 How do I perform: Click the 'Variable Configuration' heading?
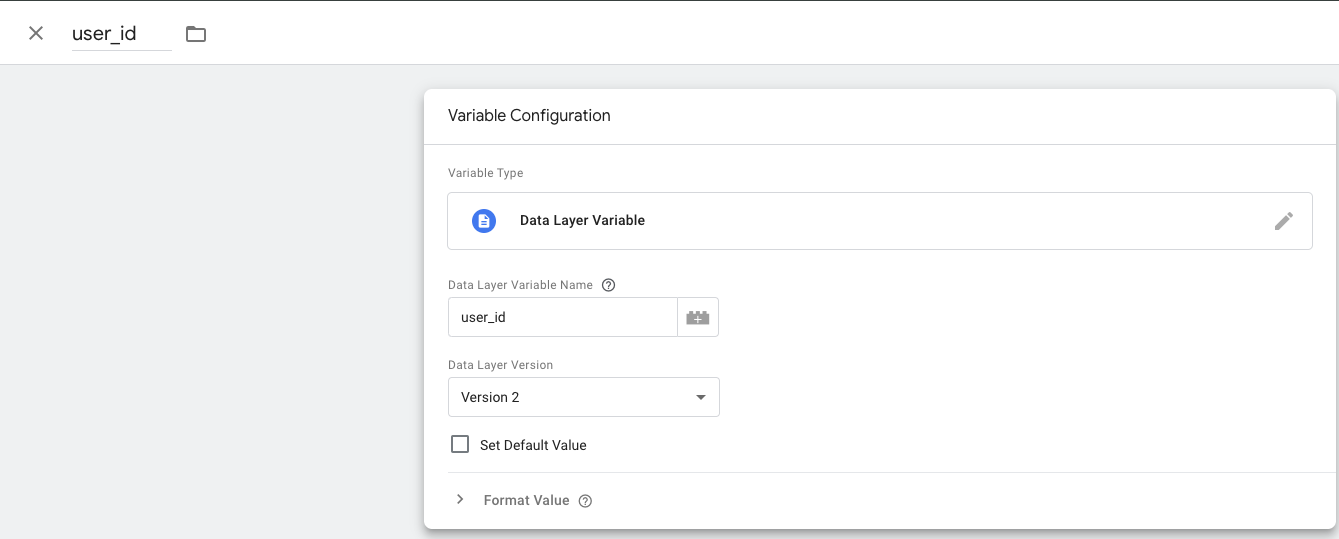[x=529, y=116]
